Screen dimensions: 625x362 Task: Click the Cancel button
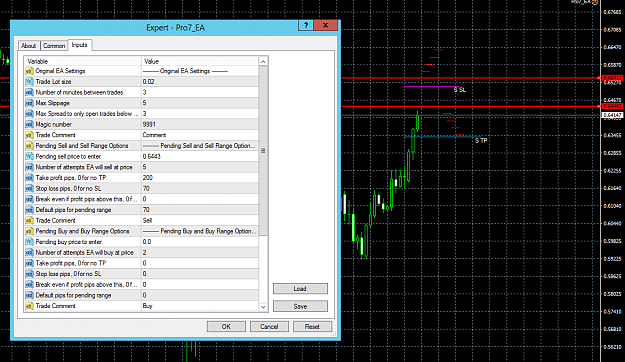click(269, 327)
